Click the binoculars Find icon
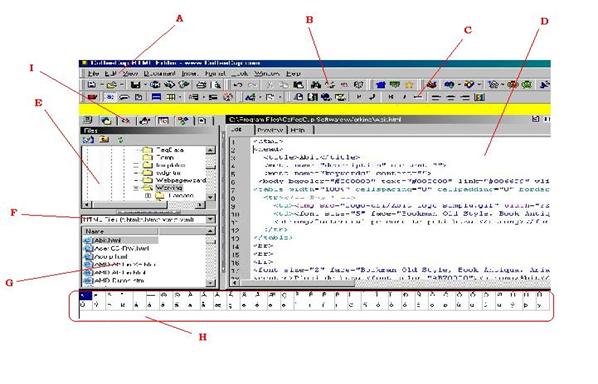The width and height of the screenshot is (598, 384). [x=316, y=85]
